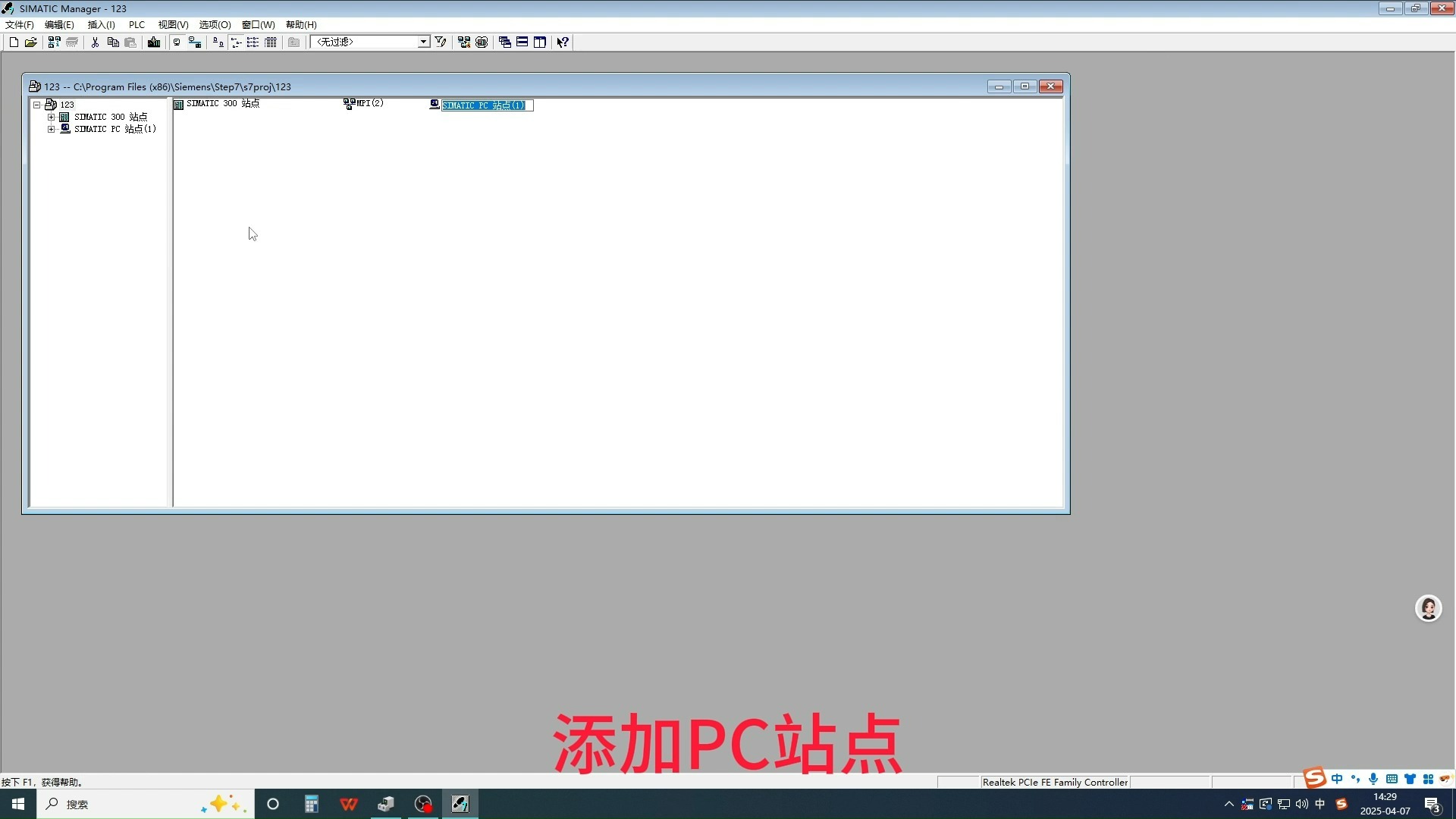Screen dimensions: 1456x819
Task: Click the Windows Start button
Action: (18, 804)
